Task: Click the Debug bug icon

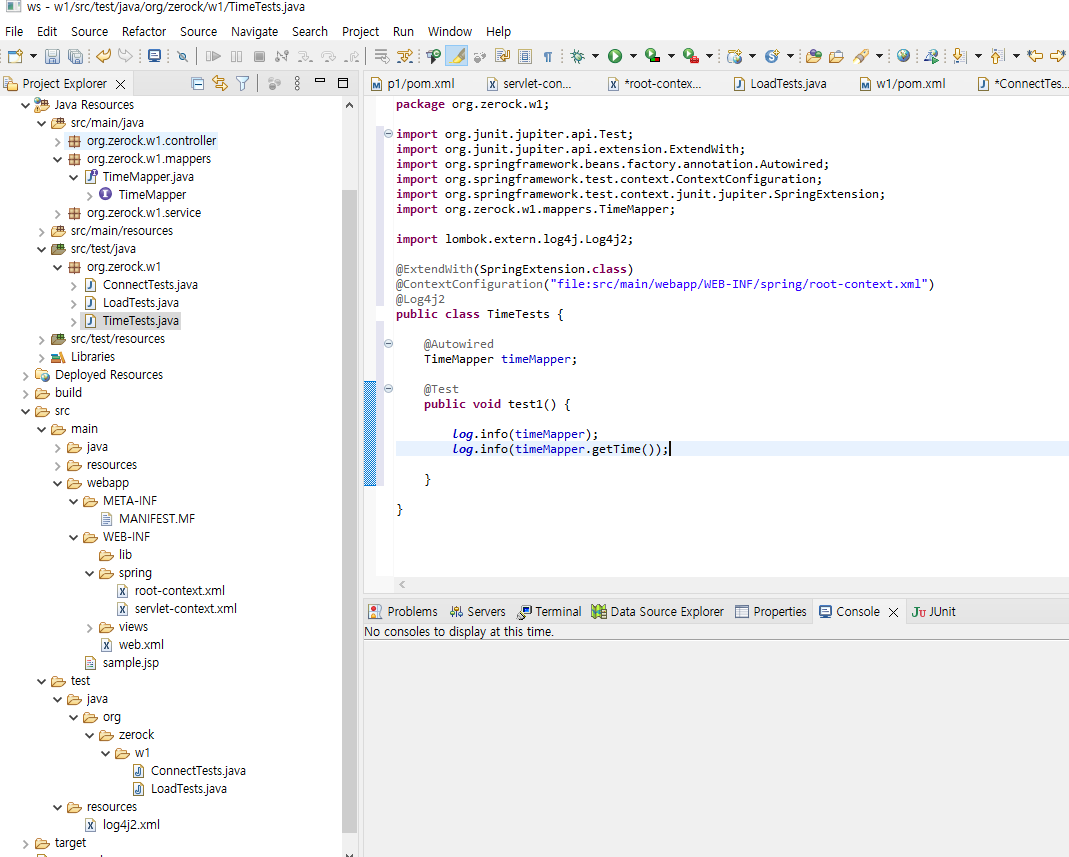Action: click(x=578, y=57)
